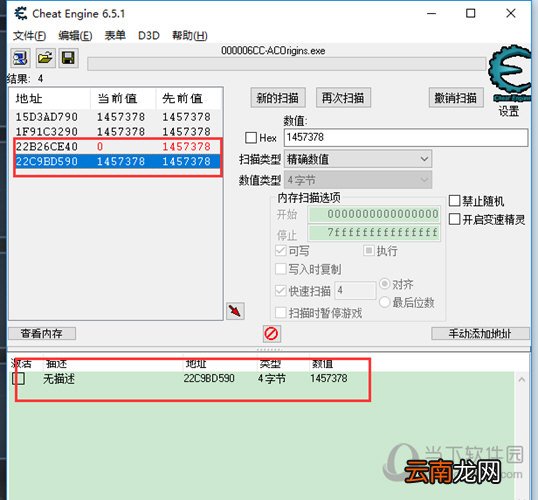Screen dimensions: 538x500
Task: Click value 1457378 in address table
Action: coord(329,378)
